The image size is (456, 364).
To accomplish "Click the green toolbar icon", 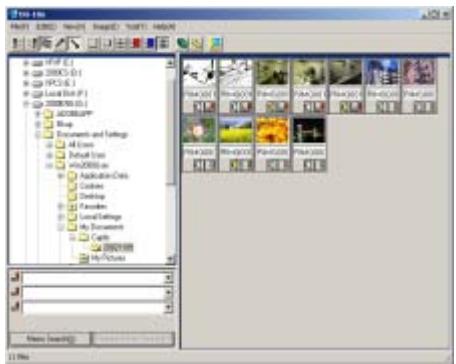I will pos(182,43).
